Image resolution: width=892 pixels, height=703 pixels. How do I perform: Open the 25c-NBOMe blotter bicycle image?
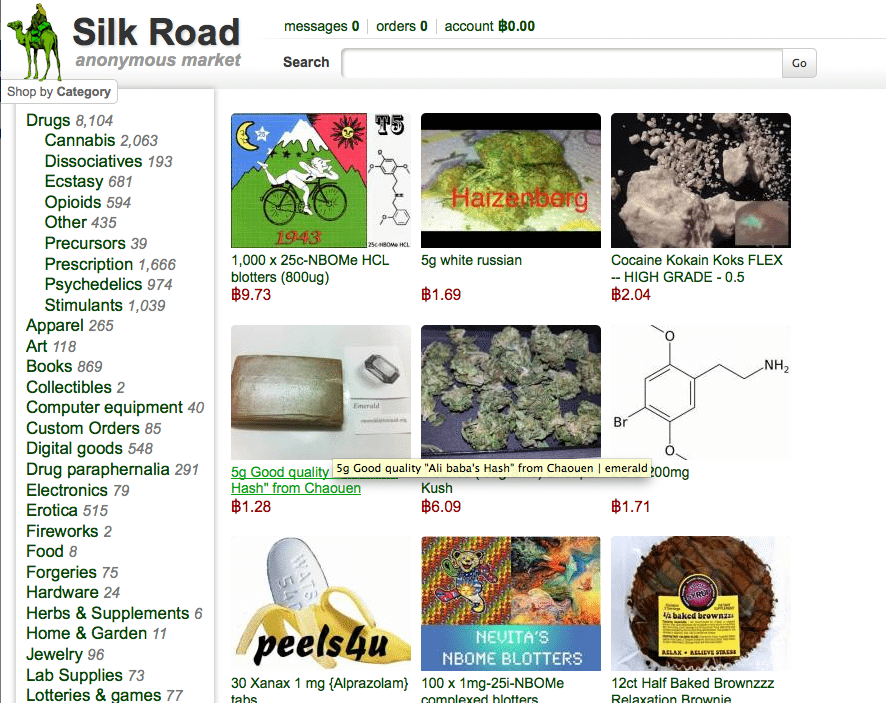(321, 180)
